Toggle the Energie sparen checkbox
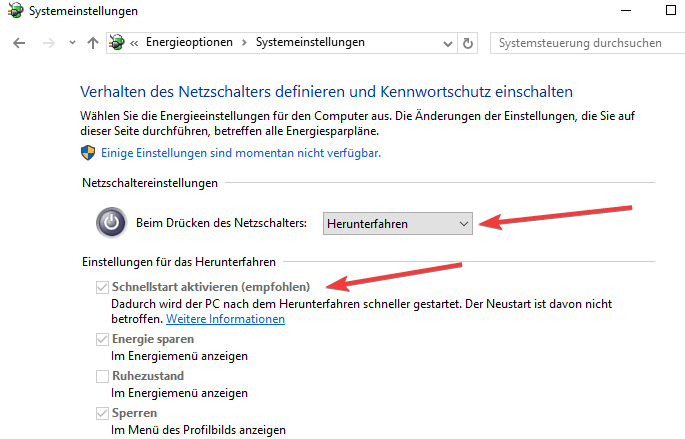This screenshot has width=685, height=439. pyautogui.click(x=102, y=339)
